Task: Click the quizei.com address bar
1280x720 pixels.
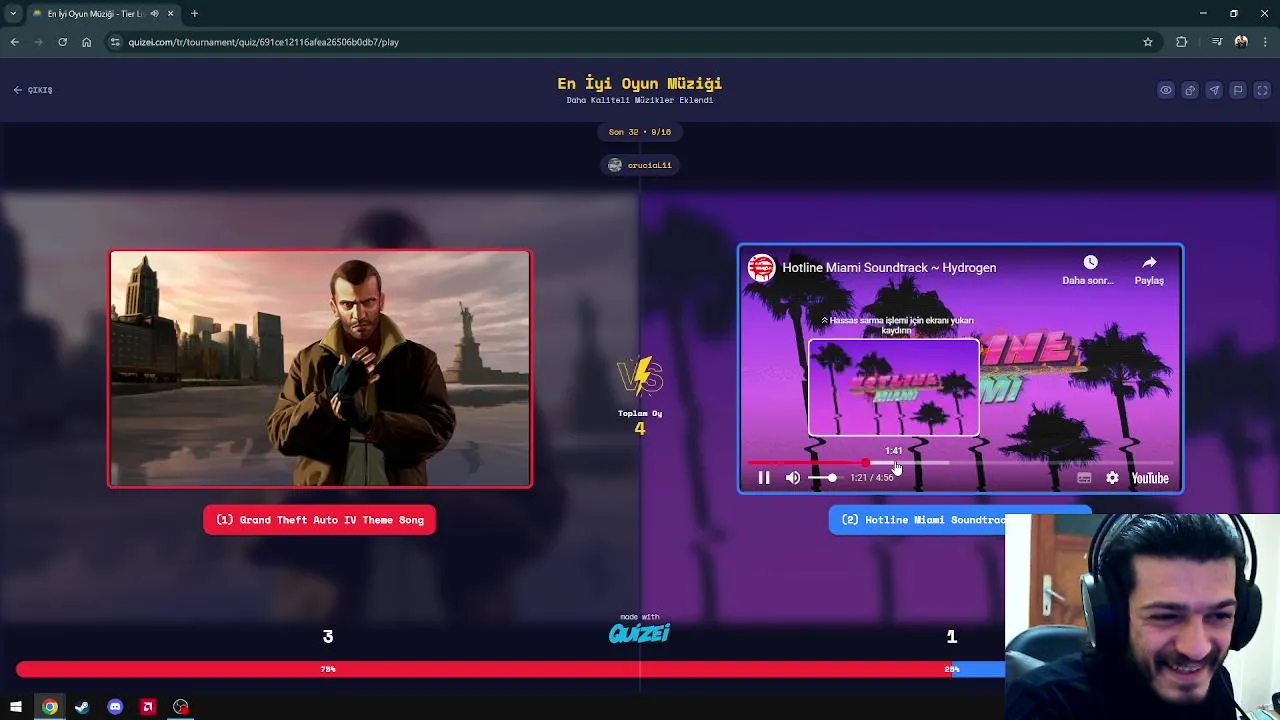Action: [x=630, y=42]
